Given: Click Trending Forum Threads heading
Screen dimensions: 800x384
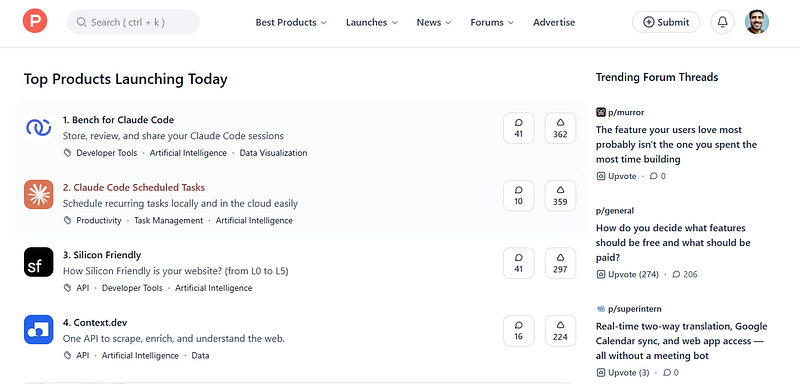Looking at the screenshot, I should coord(657,77).
